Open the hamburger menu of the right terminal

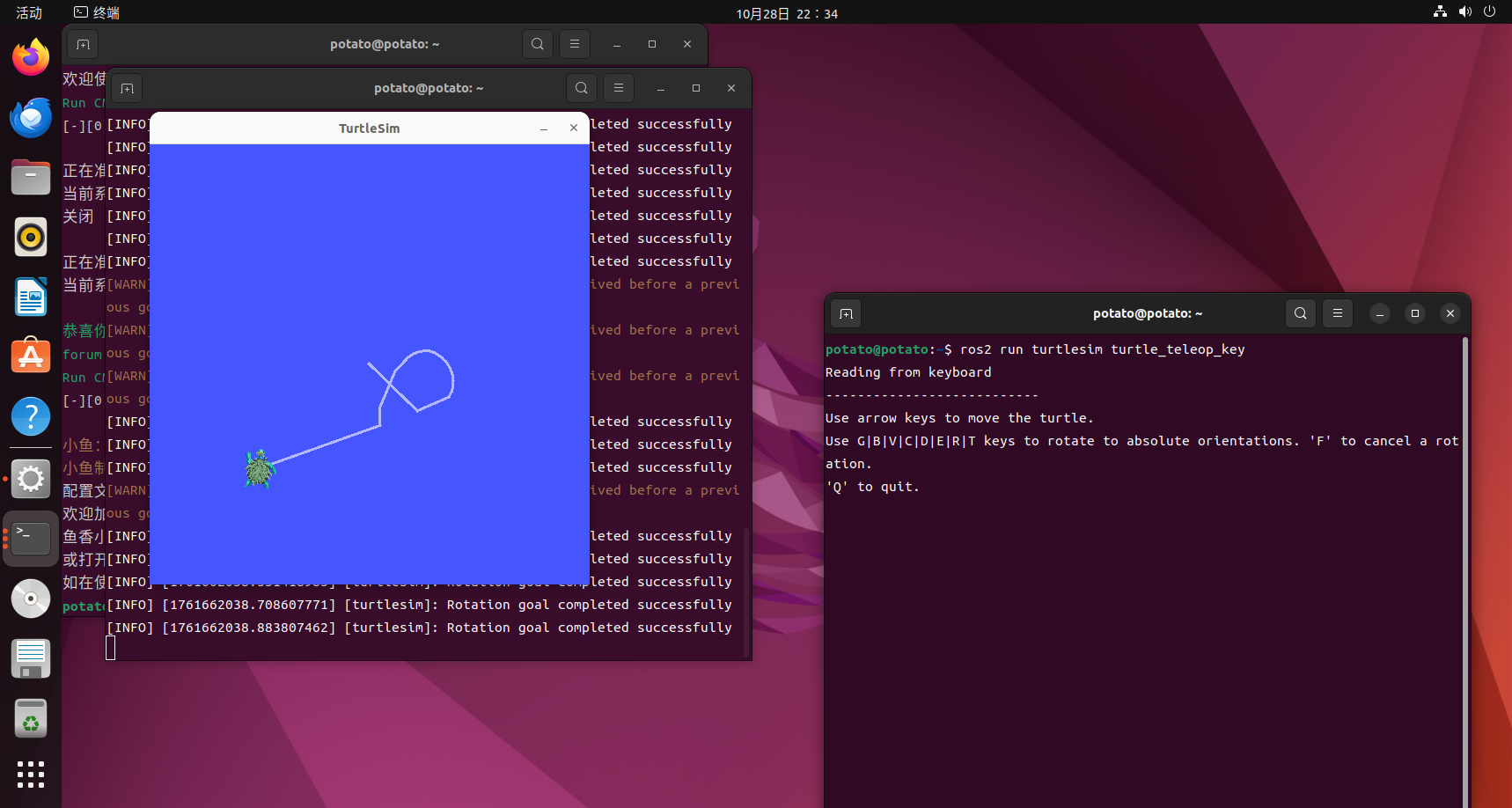[x=1337, y=313]
